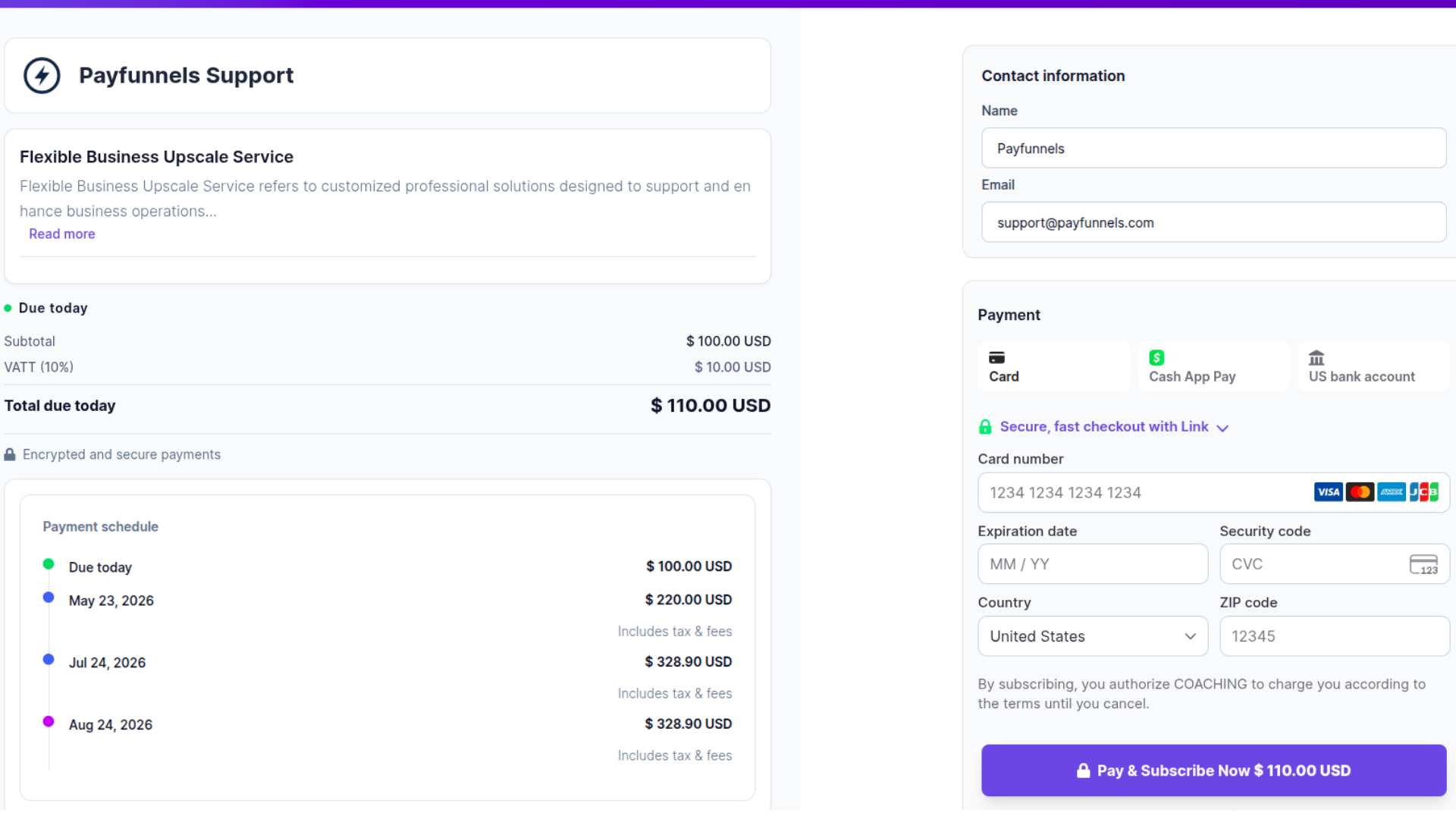Click Flexible Business Upscale Service title
Viewport: 1456px width, 819px height.
(156, 157)
